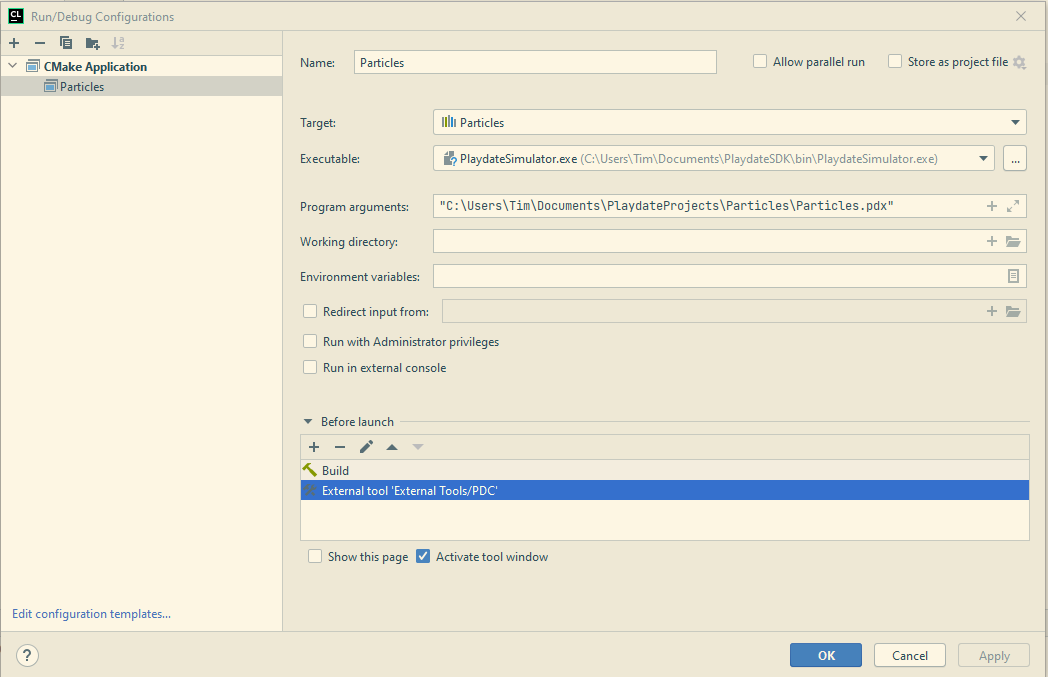Collapse the CMake Application tree node

tap(13, 66)
